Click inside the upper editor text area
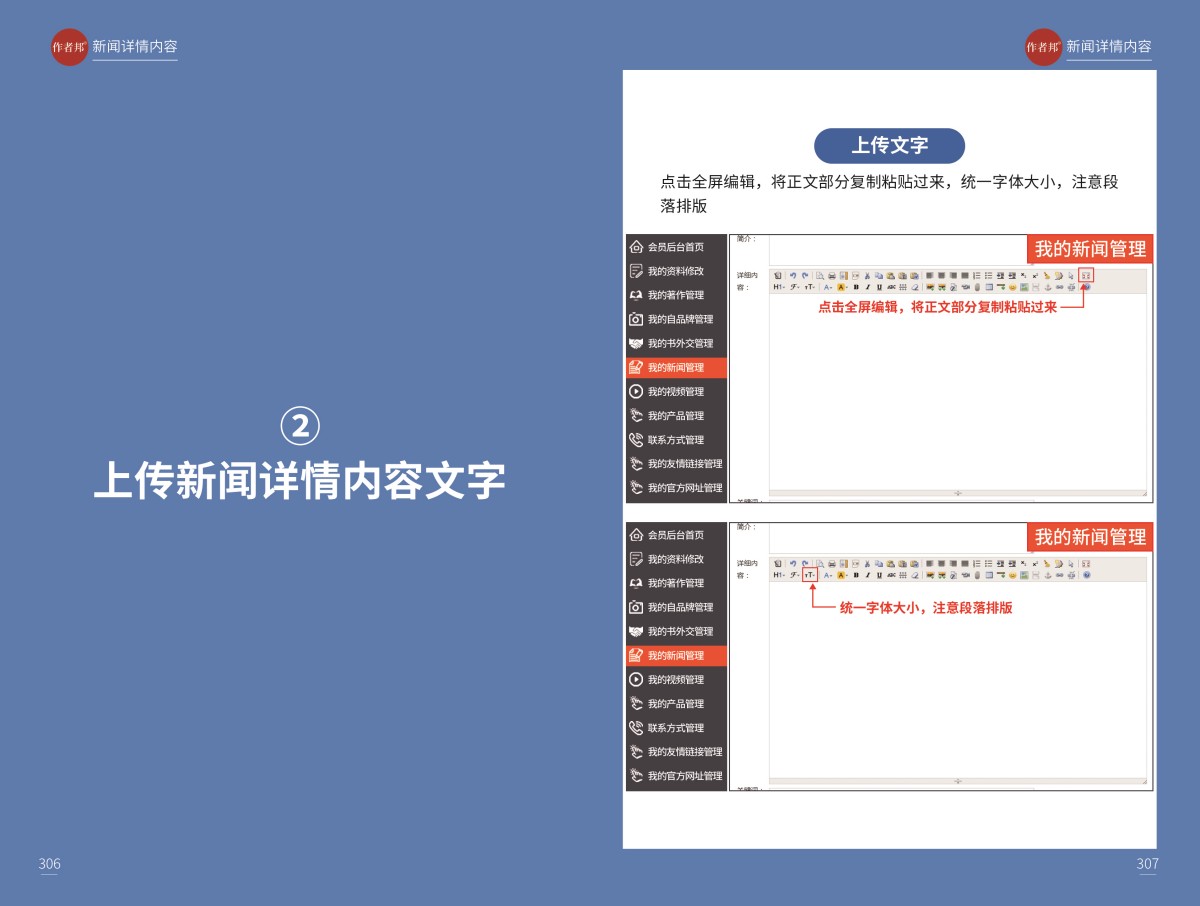This screenshot has height=906, width=1200. 957,400
